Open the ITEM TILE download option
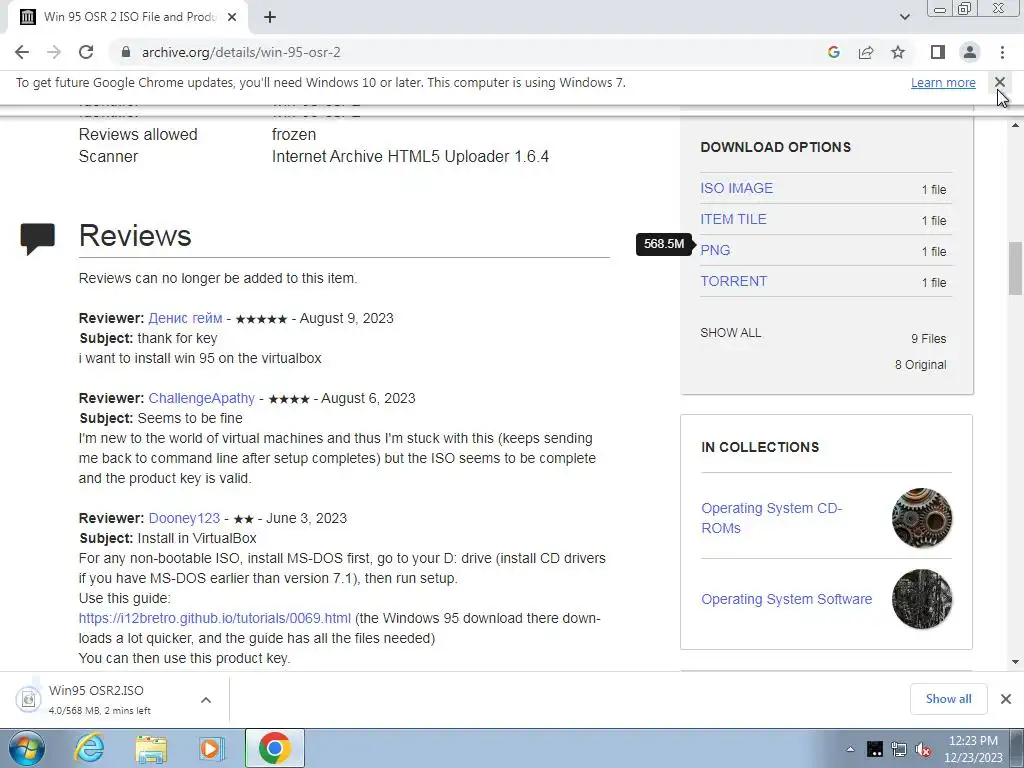Screen dimensions: 1024x768 (733, 219)
